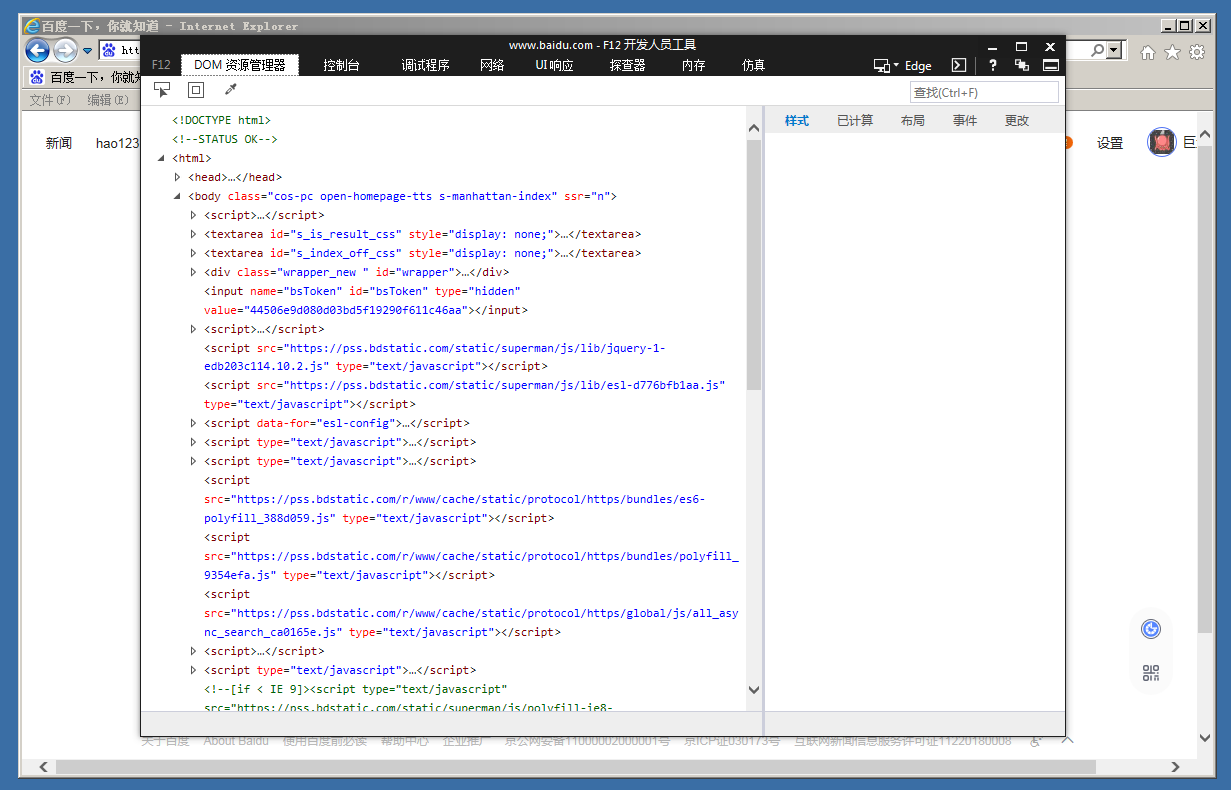Select the 百度一下 browser tab
Viewport: 1231px width, 790px height.
pos(82,77)
